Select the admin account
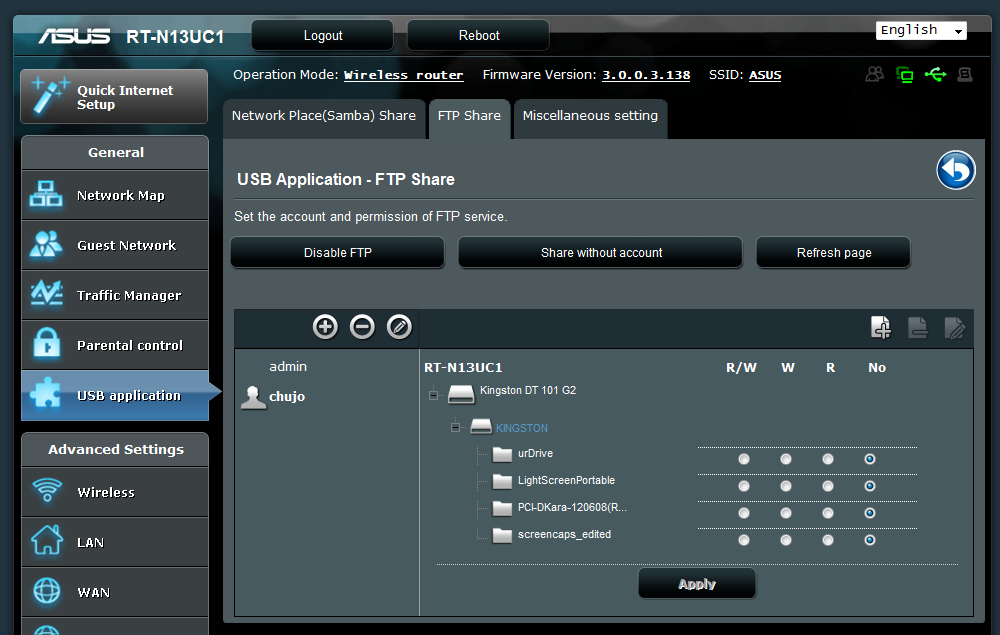Screen dimensions: 1000x635 coord(288,367)
